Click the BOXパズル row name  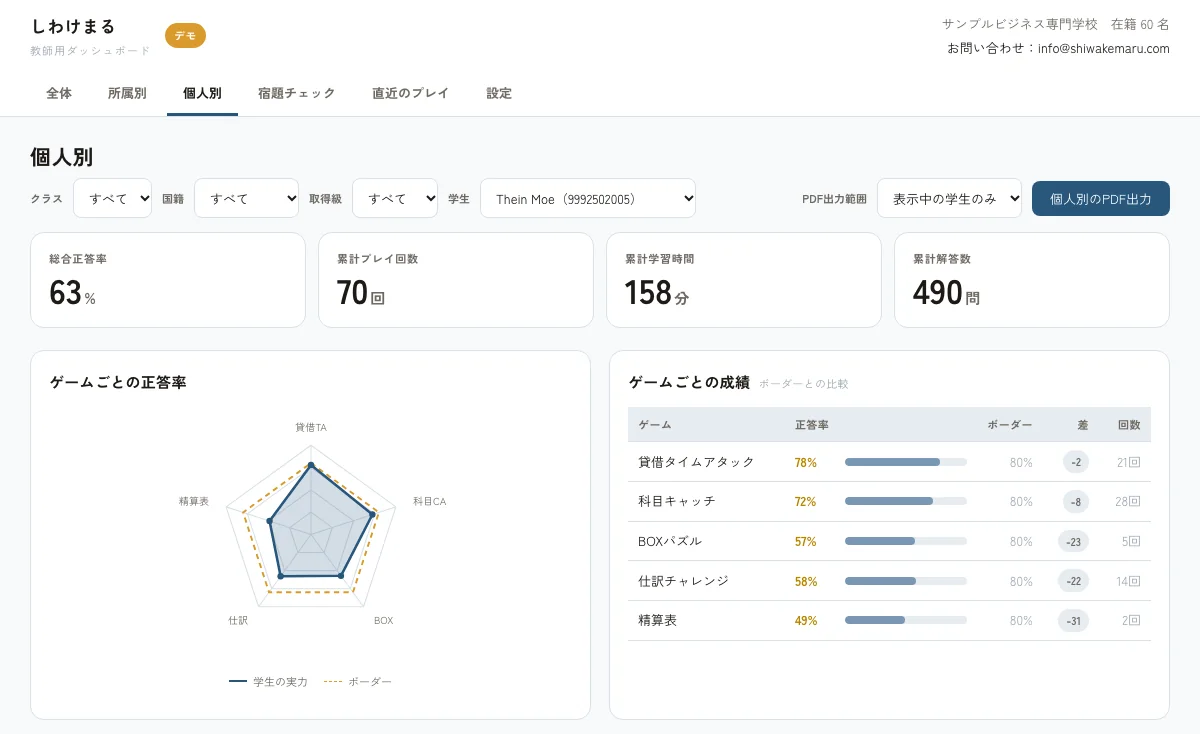pyautogui.click(x=670, y=541)
